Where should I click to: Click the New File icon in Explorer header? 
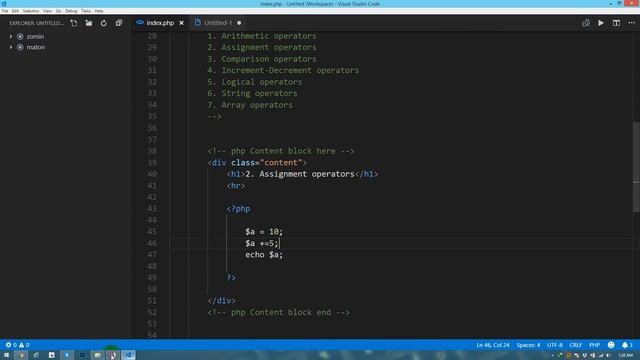point(74,23)
